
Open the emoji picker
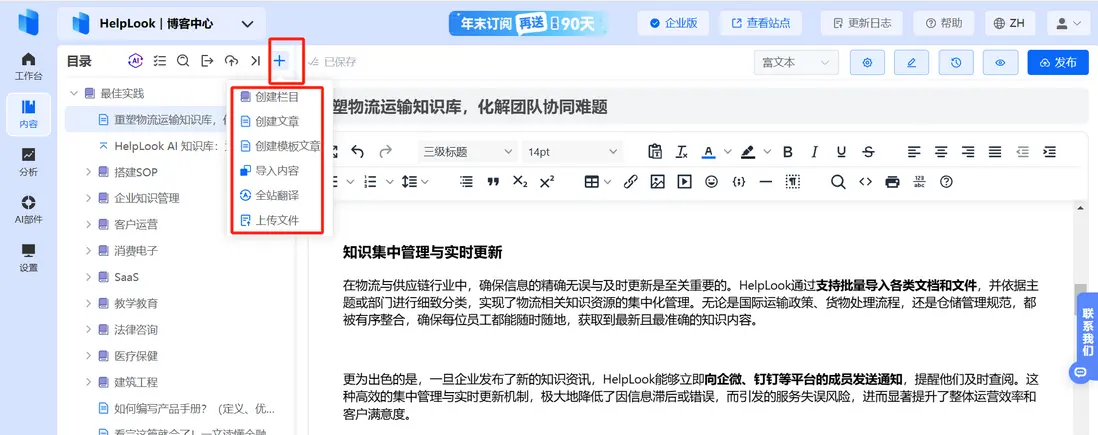tap(711, 181)
